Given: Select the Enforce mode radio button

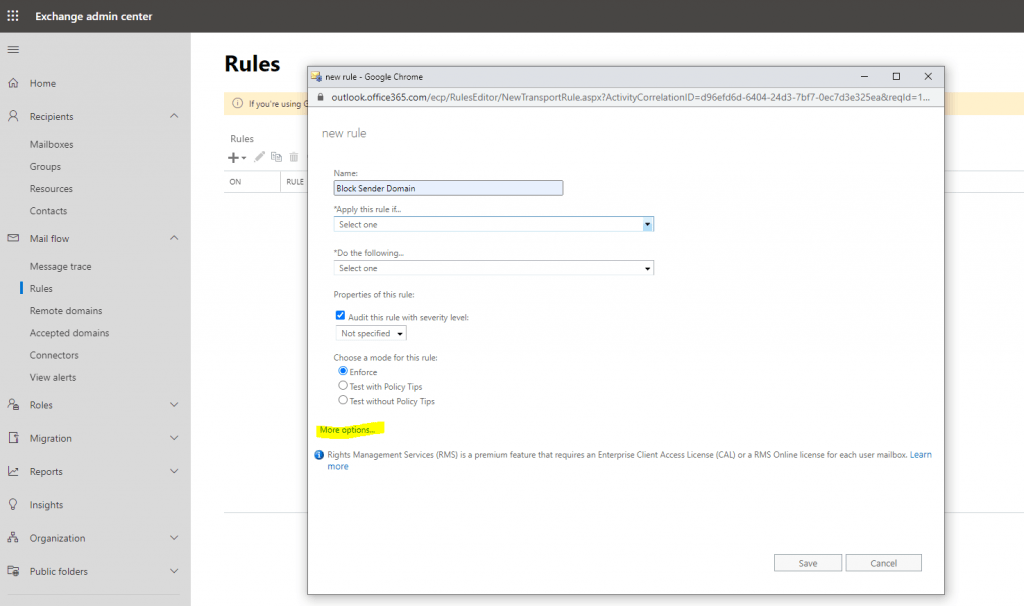Looking at the screenshot, I should point(343,371).
